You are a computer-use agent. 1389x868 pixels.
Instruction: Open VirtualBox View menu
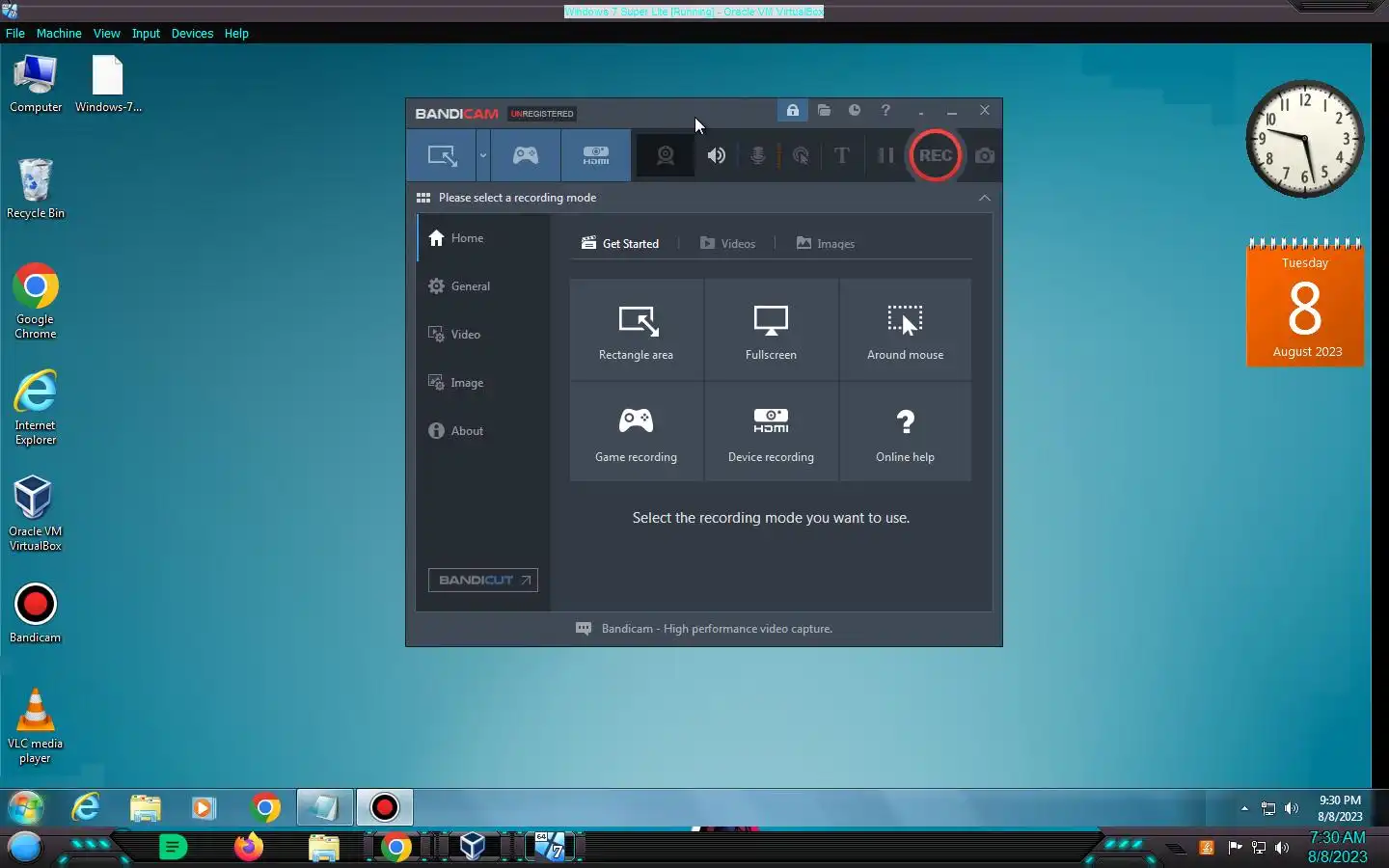[x=106, y=33]
